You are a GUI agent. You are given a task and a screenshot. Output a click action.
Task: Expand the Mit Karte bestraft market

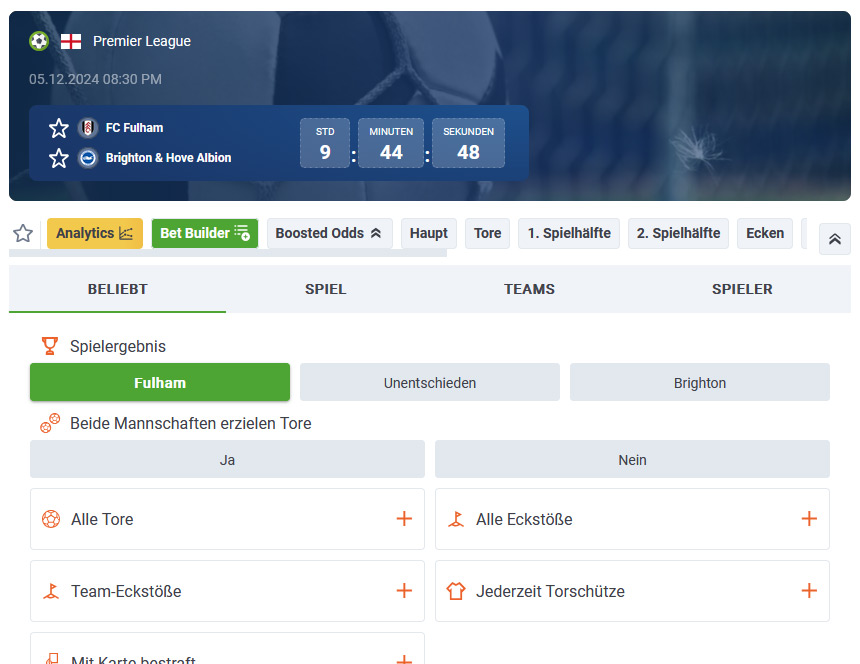click(x=404, y=660)
